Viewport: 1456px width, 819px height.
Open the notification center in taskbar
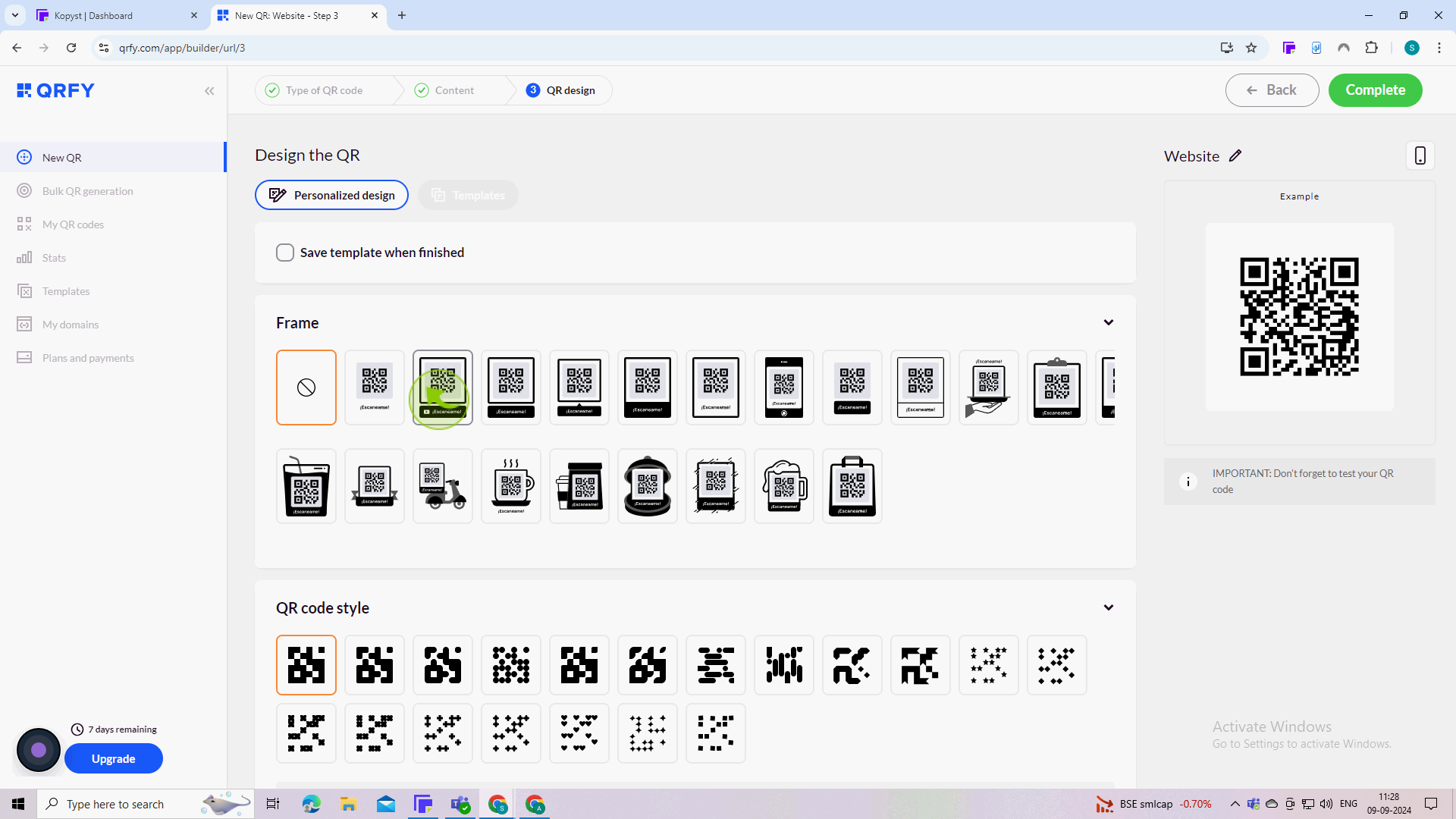[x=1431, y=804]
